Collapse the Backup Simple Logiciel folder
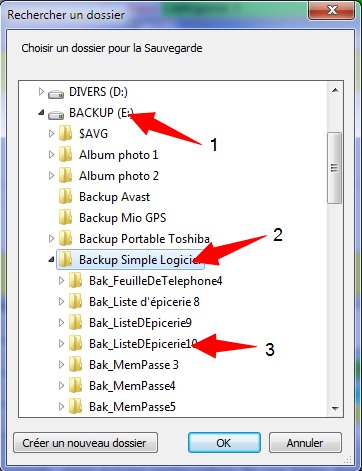This screenshot has width=362, height=471. pos(51,259)
